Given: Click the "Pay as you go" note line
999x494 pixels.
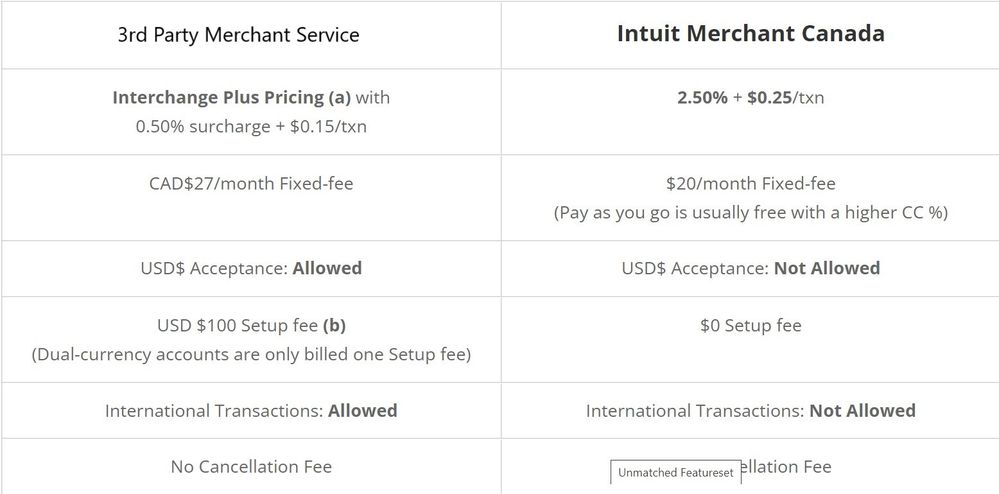Looking at the screenshot, I should (750, 213).
